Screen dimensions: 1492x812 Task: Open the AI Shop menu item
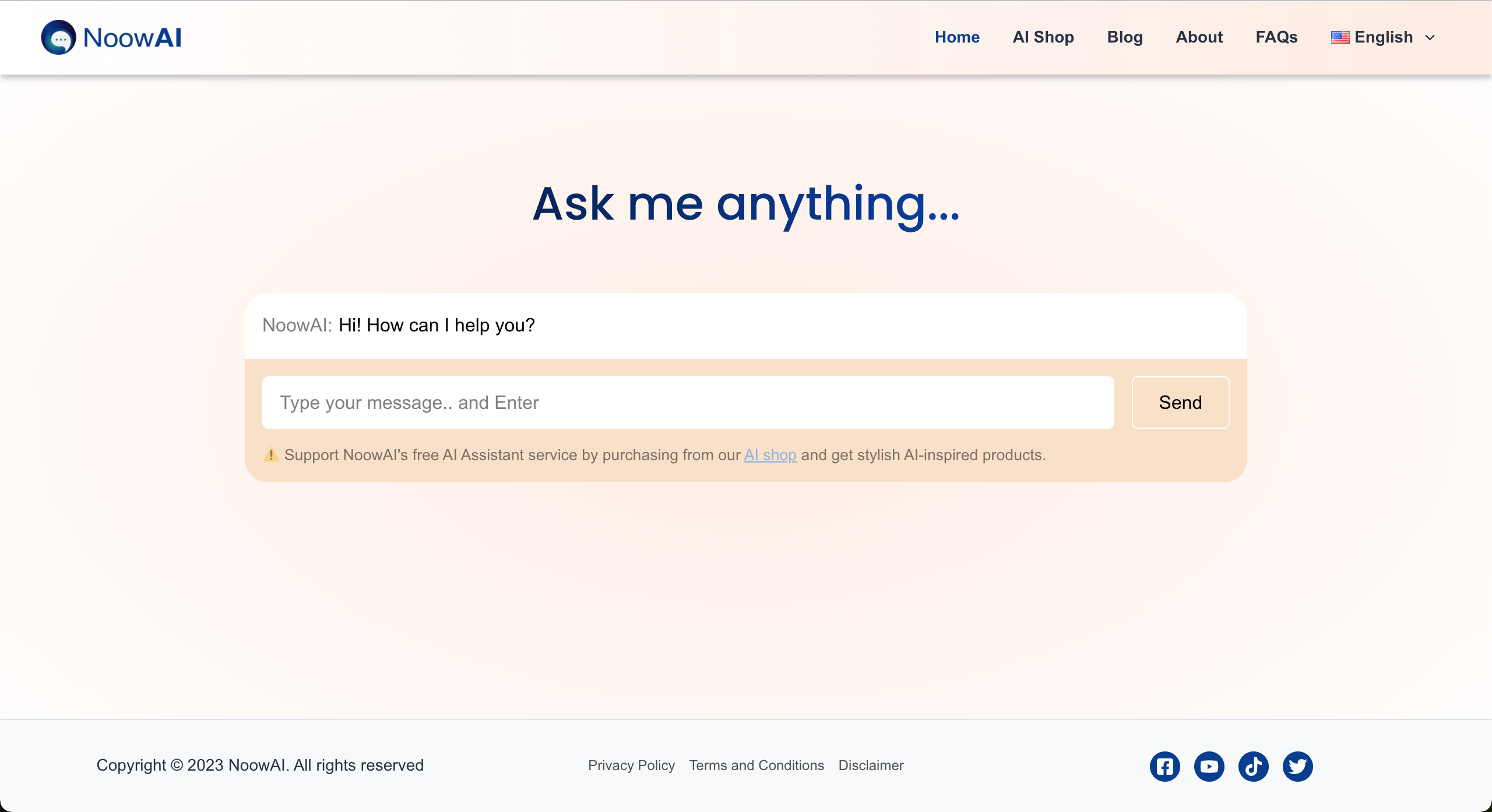(1043, 37)
